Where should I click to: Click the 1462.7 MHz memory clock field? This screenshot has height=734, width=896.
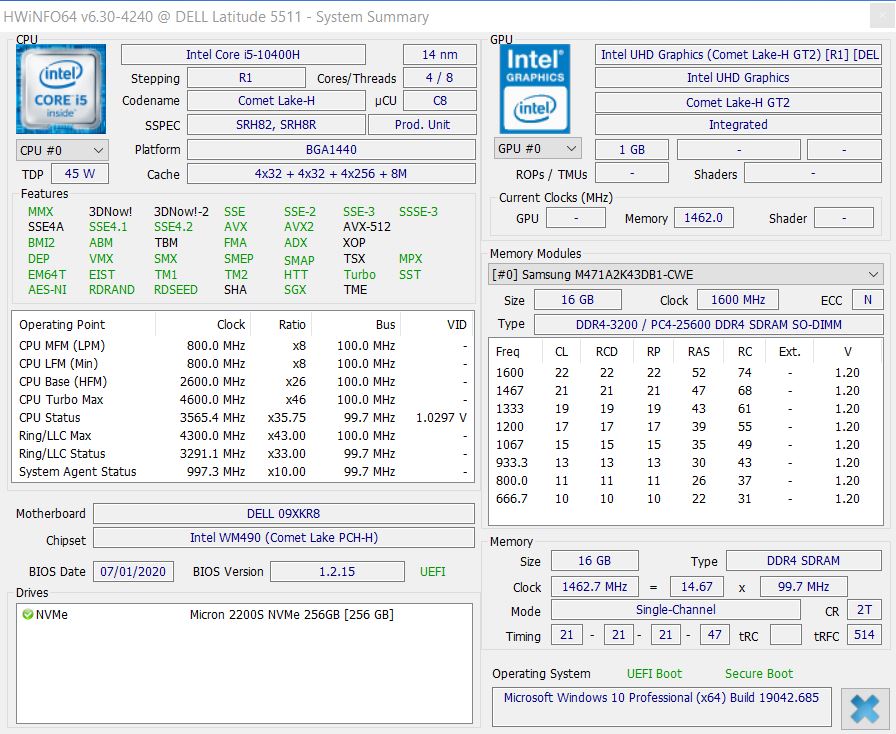(x=594, y=587)
